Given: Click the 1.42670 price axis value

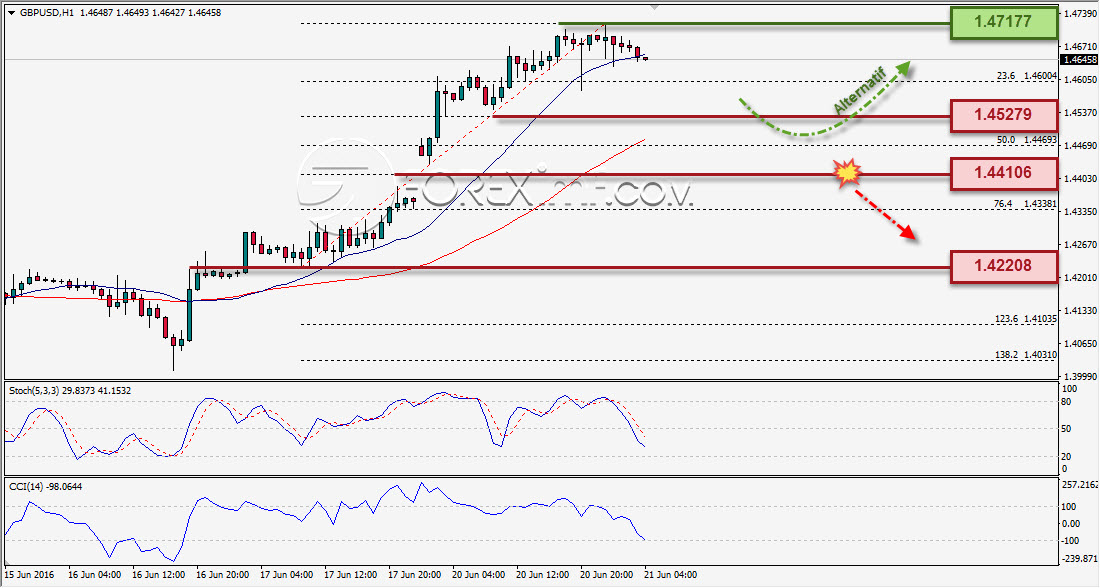Looking at the screenshot, I should point(1080,245).
